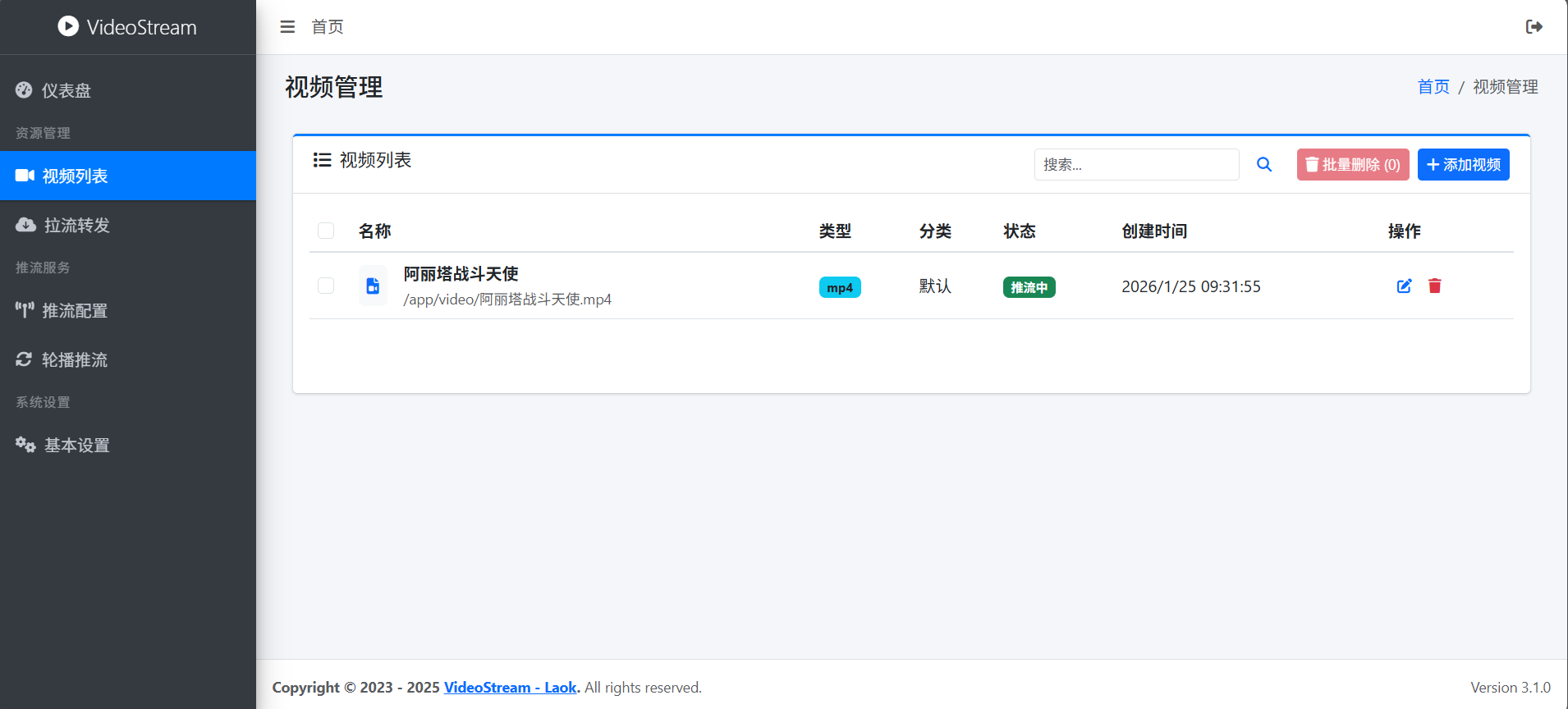The image size is (1568, 709).
Task: Click the 视频管理 page heading
Action: pos(334,87)
